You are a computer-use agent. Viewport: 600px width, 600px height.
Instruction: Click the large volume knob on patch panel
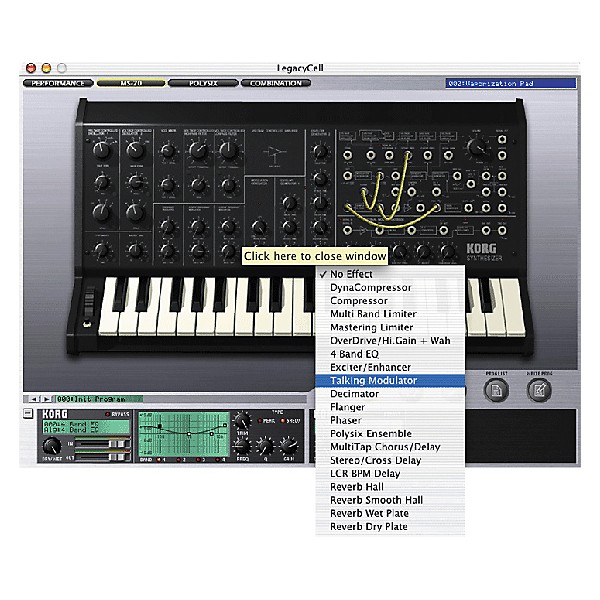[x=476, y=147]
